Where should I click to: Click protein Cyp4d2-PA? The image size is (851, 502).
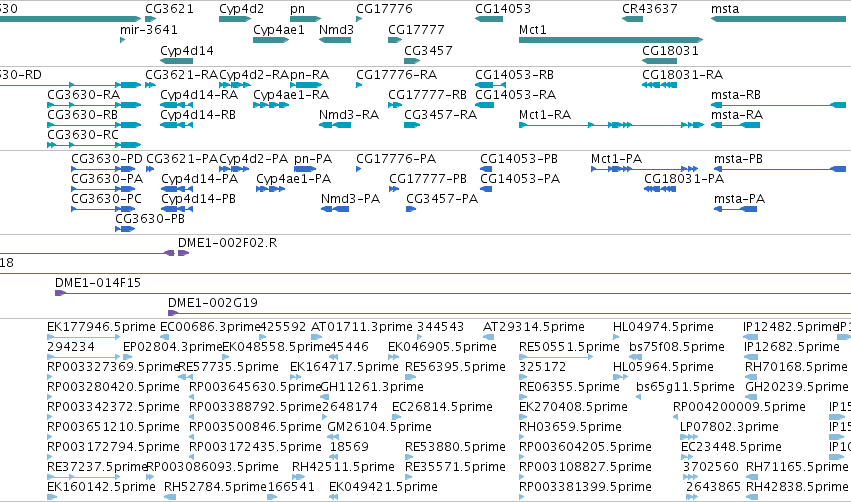coord(254,159)
